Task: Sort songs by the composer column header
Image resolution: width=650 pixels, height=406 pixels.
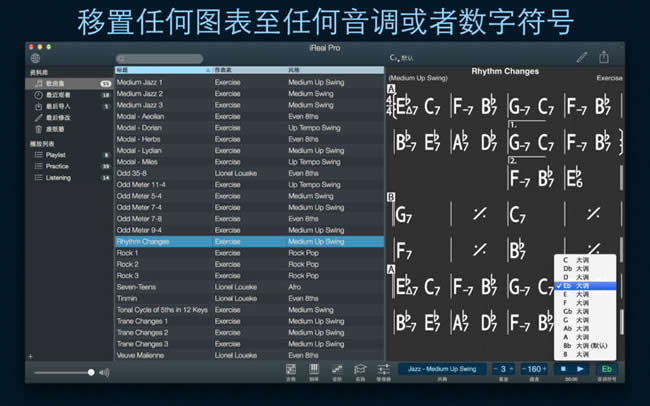Action: coord(250,70)
